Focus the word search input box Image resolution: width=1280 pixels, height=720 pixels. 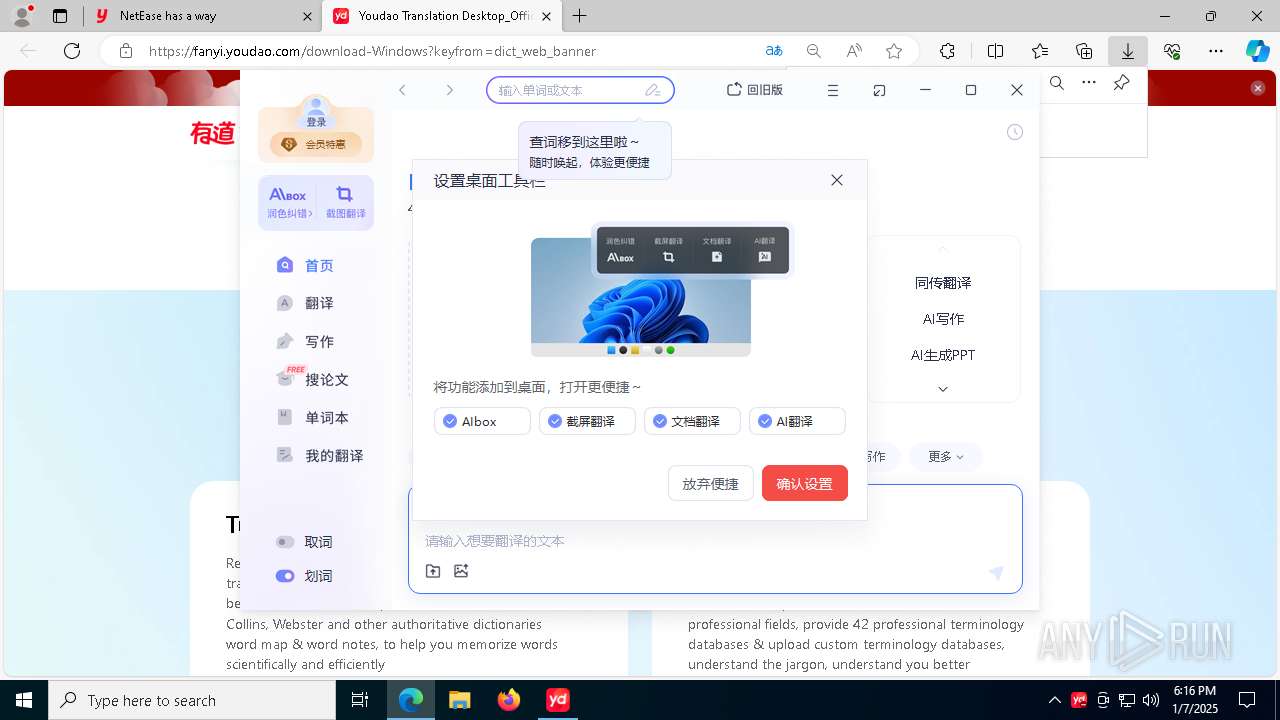[580, 90]
